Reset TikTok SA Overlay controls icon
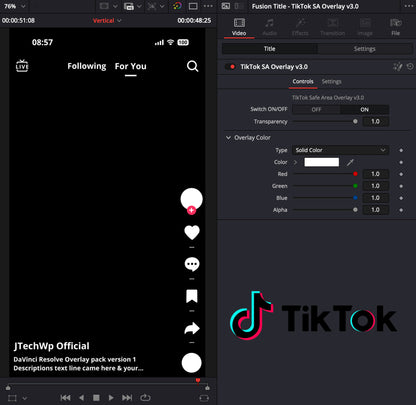The image size is (416, 405). (x=410, y=67)
